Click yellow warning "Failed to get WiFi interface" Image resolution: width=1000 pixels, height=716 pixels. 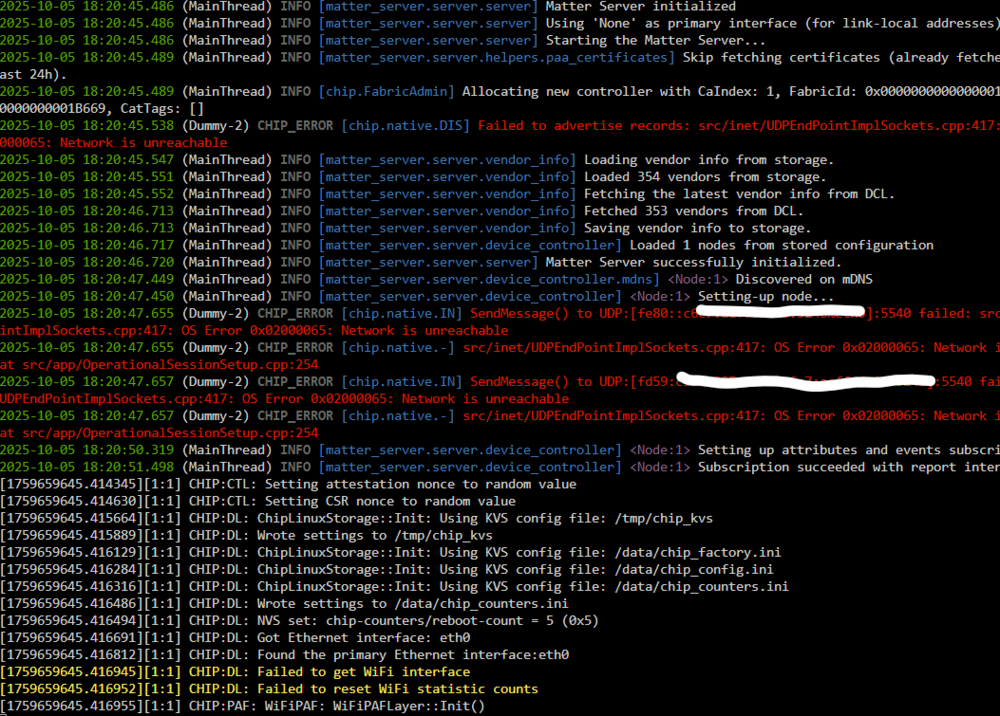coord(364,672)
